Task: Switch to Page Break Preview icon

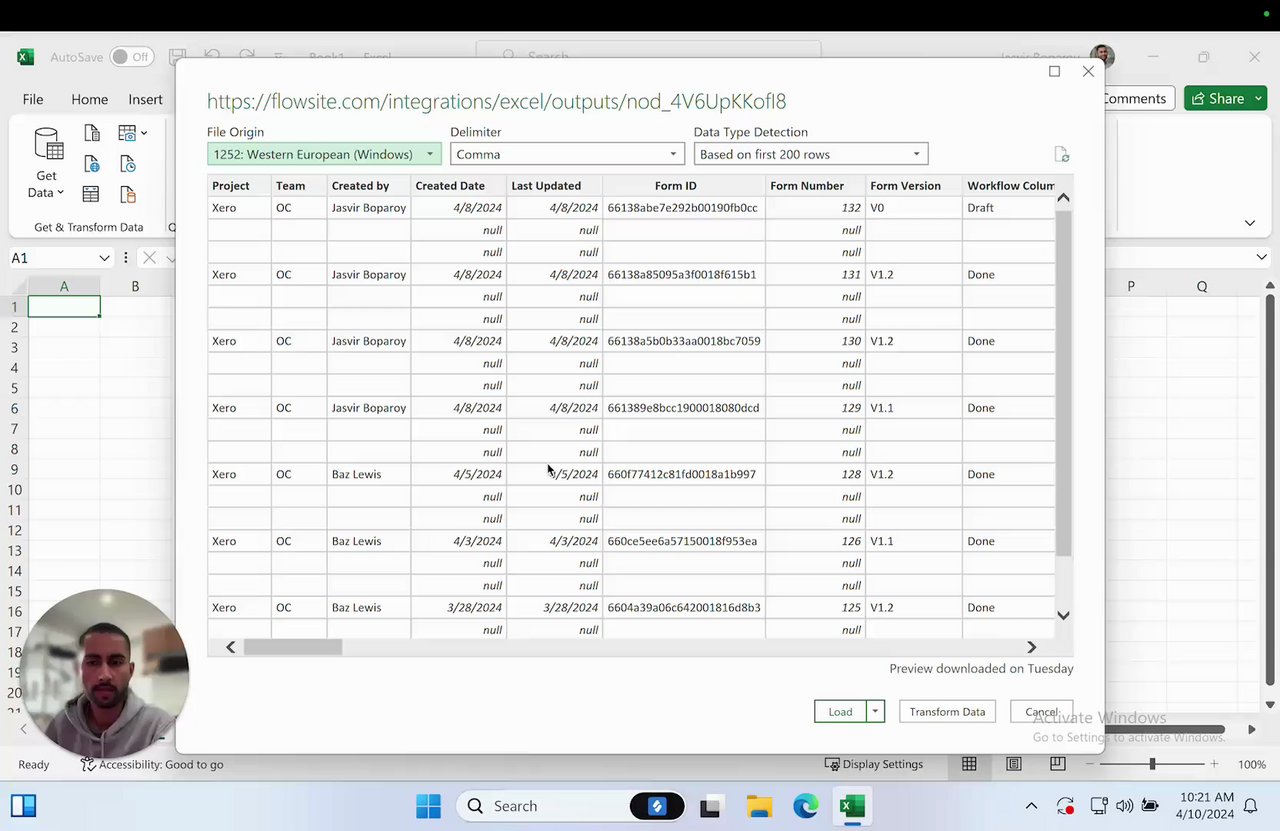Action: (x=1057, y=764)
